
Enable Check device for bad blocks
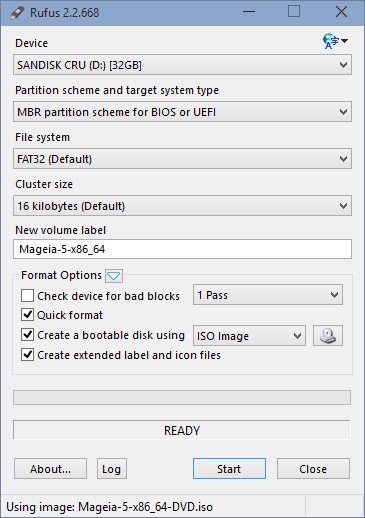[x=27, y=296]
